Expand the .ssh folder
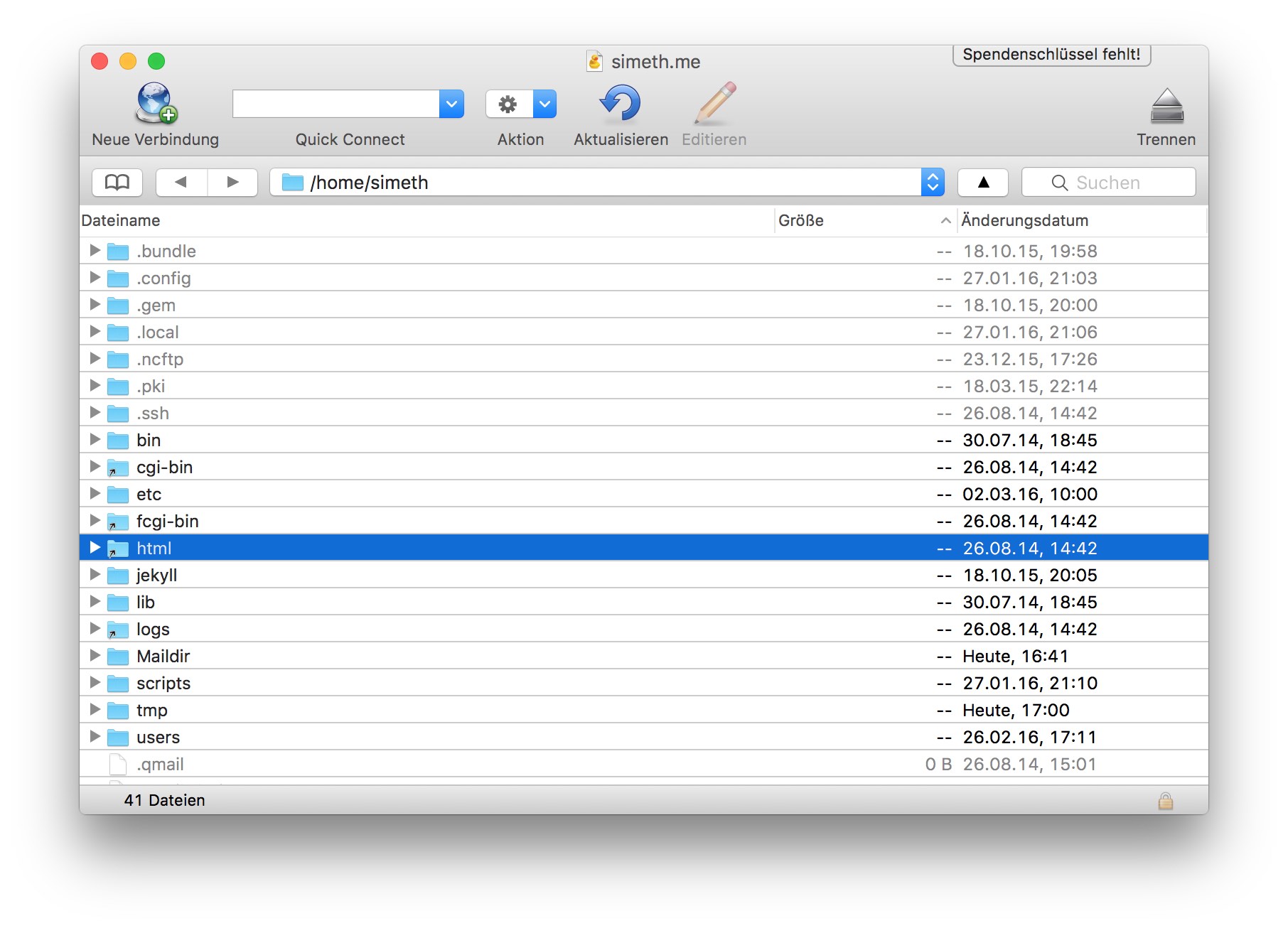The height and width of the screenshot is (928, 1288). click(x=95, y=413)
